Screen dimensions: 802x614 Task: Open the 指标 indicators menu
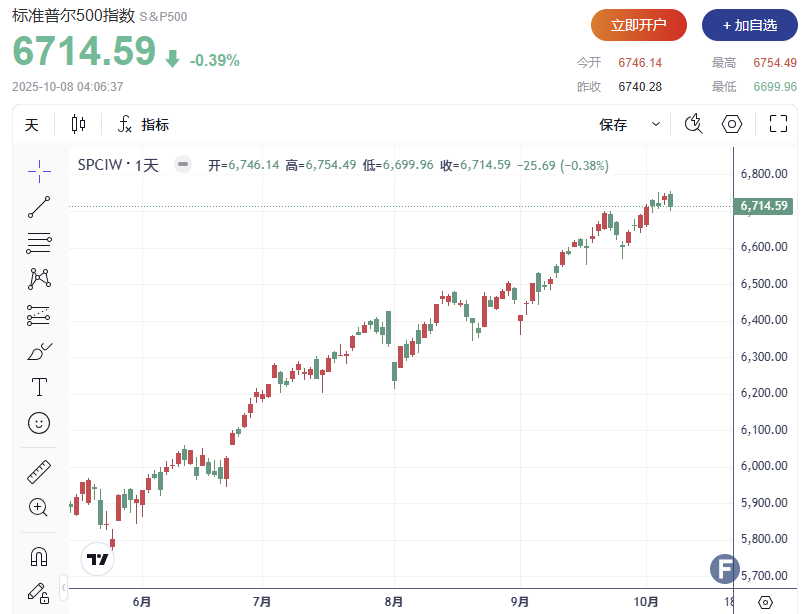(144, 125)
